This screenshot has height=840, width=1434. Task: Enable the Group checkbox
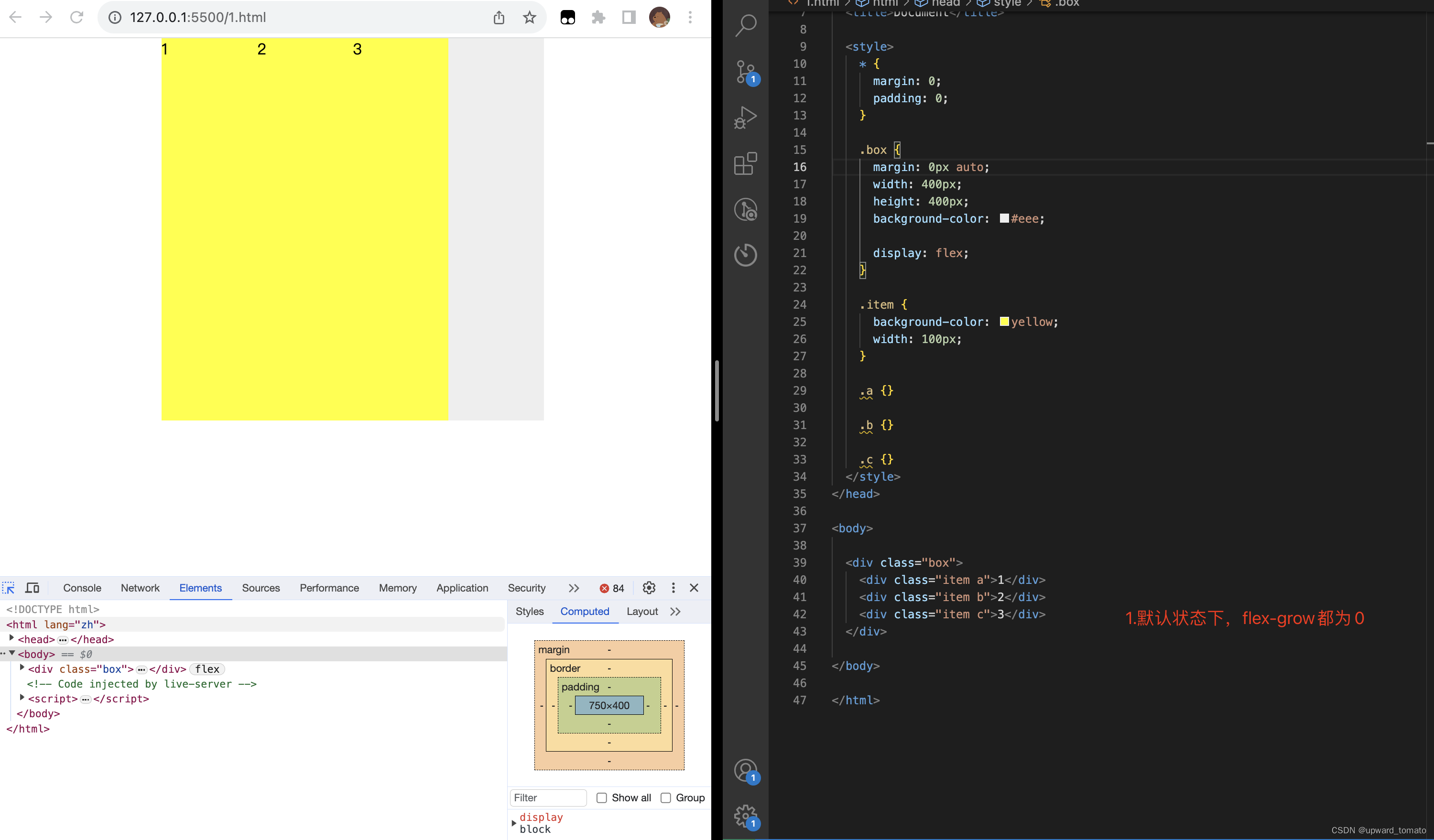pos(666,798)
